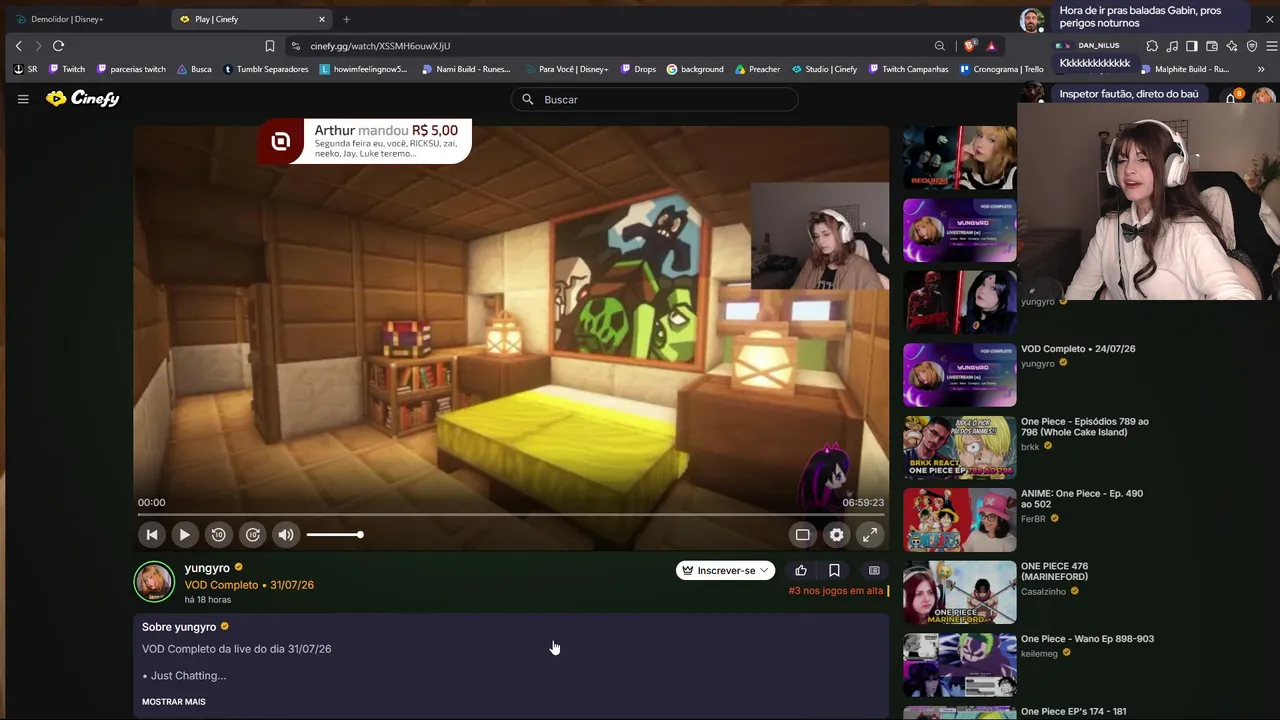Open the Tumblr Separadores bookmark
Screen dimensions: 1280x720
(266, 69)
